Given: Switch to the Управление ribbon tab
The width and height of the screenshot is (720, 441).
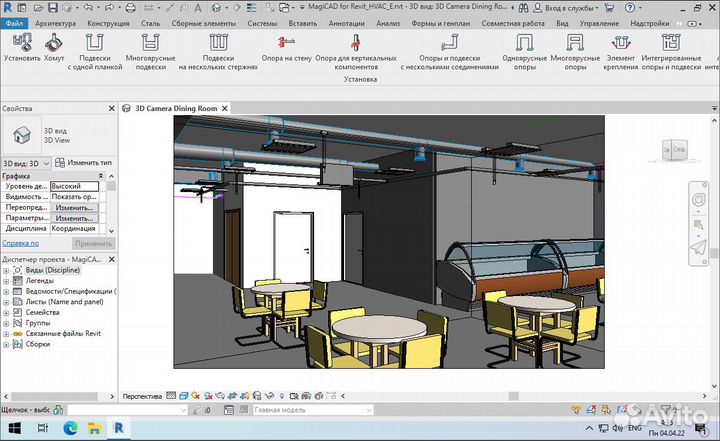Looking at the screenshot, I should coord(599,23).
